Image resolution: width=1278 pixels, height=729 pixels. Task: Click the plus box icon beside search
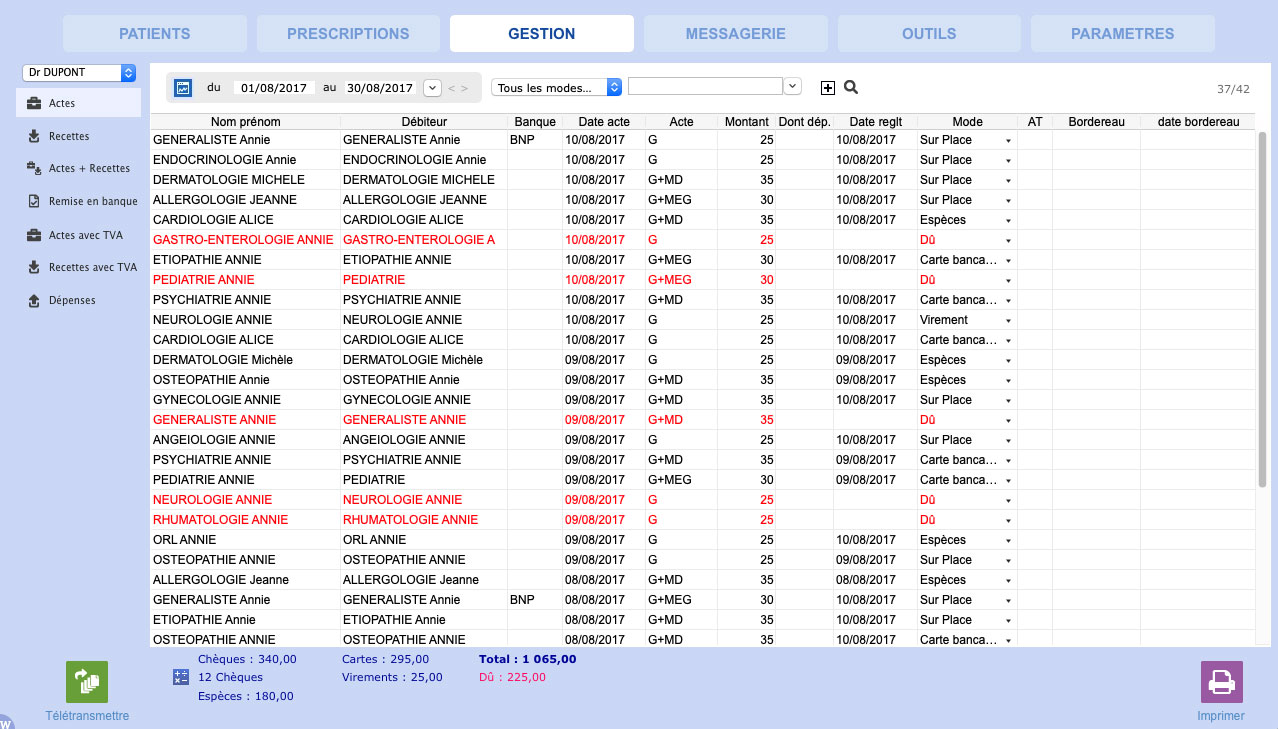(827, 88)
